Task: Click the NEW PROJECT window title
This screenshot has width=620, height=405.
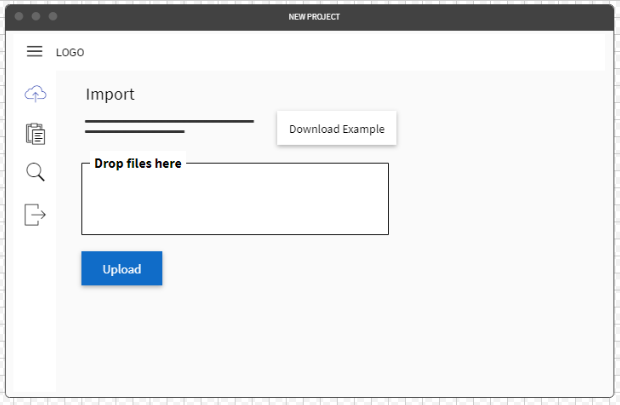Action: 314,17
